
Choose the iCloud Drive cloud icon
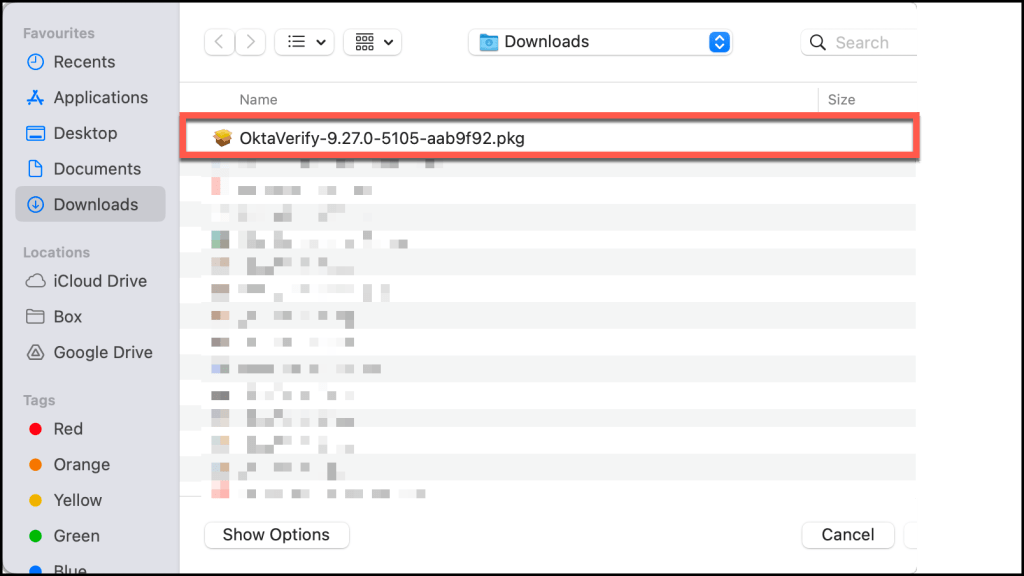(36, 281)
